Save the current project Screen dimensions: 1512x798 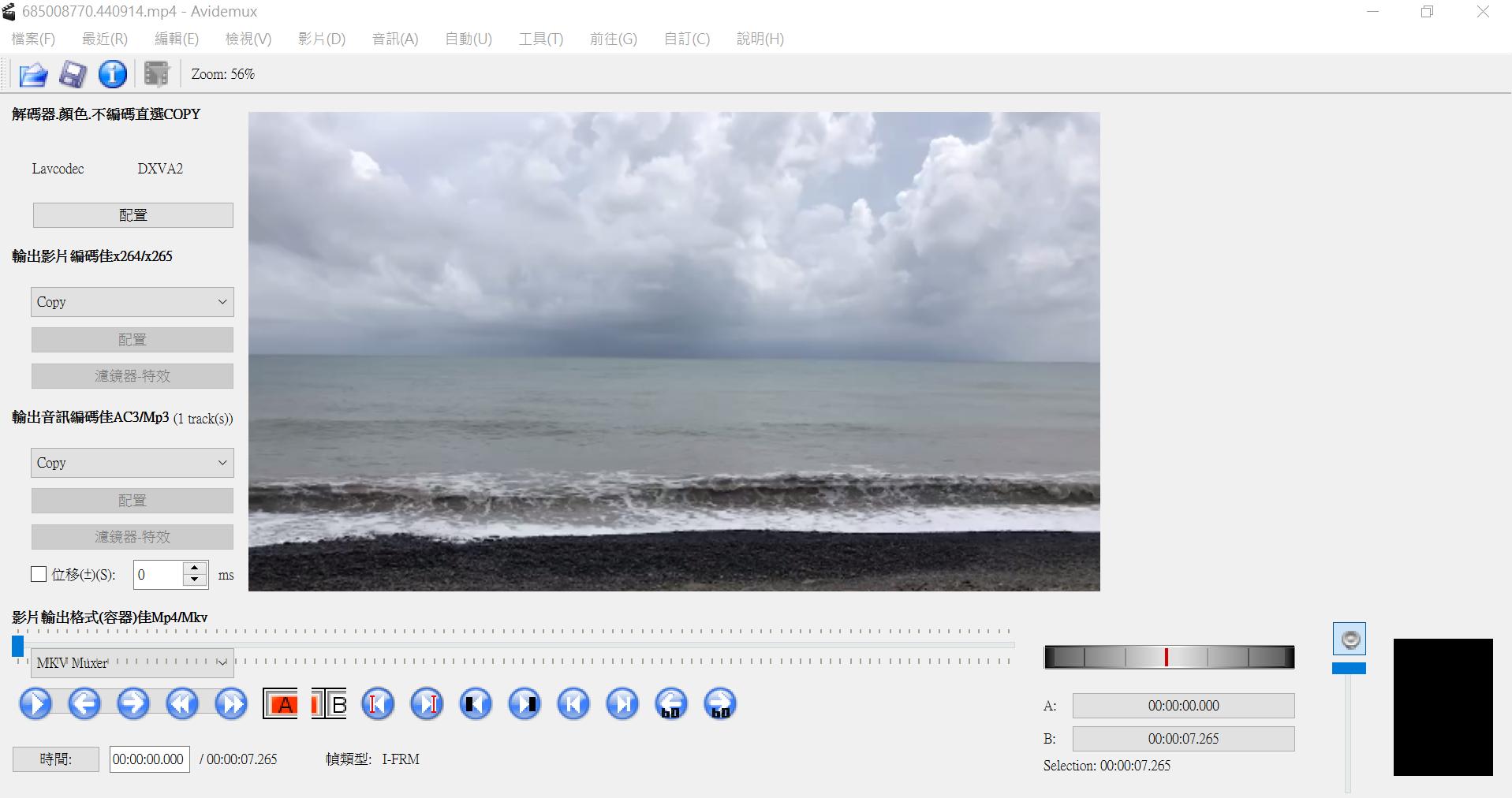72,73
